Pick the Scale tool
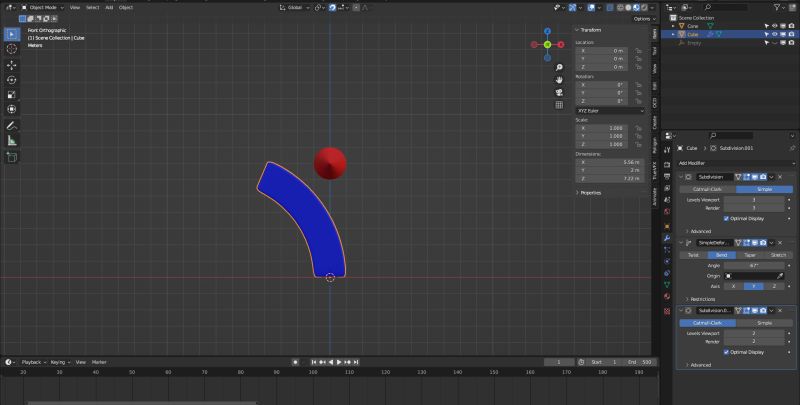 coord(12,95)
